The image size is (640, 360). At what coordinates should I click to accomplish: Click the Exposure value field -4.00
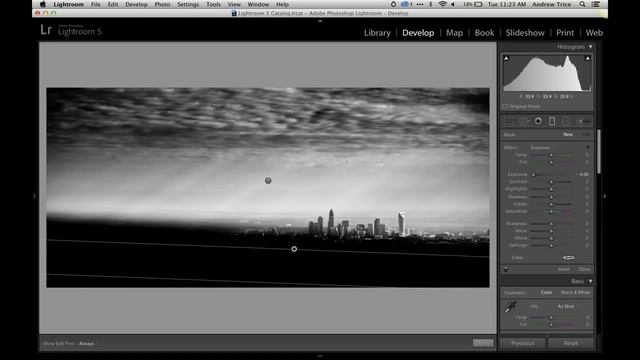(x=584, y=174)
